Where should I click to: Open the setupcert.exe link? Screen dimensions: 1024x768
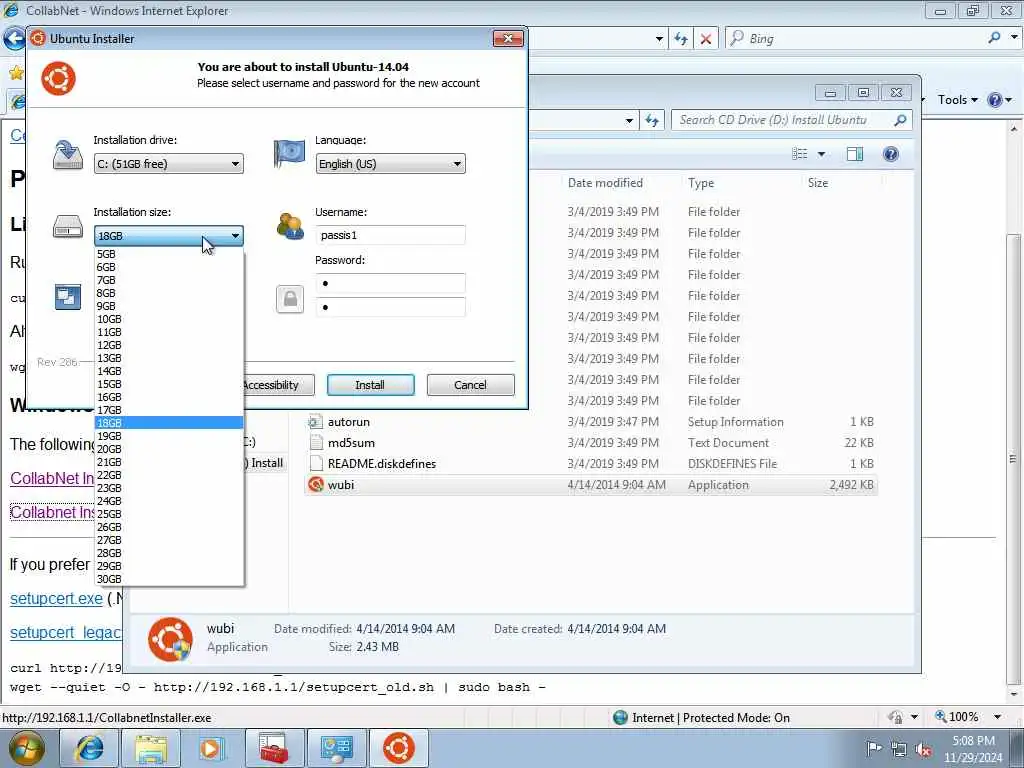pyautogui.click(x=56, y=598)
